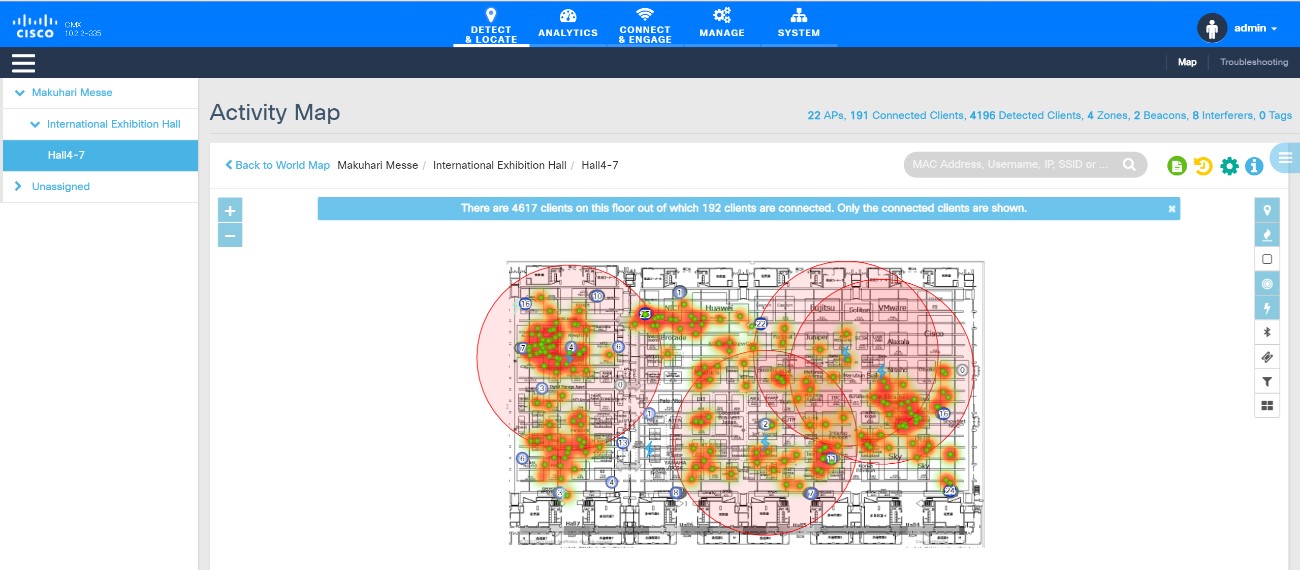Open map settings gear icon

click(1229, 166)
